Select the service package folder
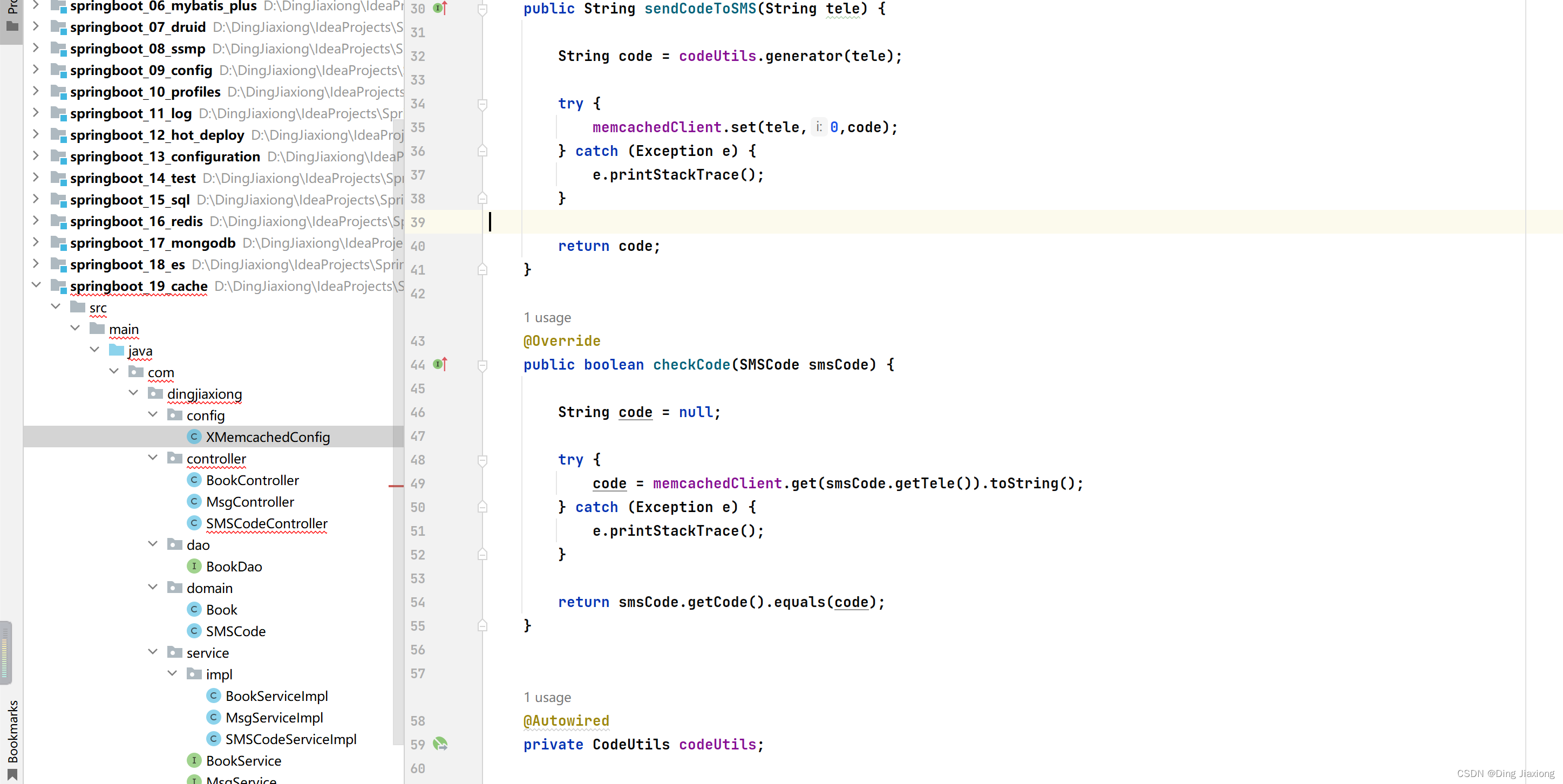The height and width of the screenshot is (784, 1563). [207, 653]
